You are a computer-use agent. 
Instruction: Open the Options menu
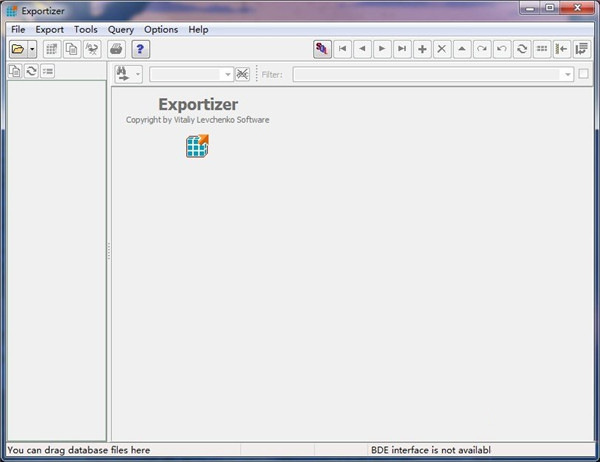point(161,29)
